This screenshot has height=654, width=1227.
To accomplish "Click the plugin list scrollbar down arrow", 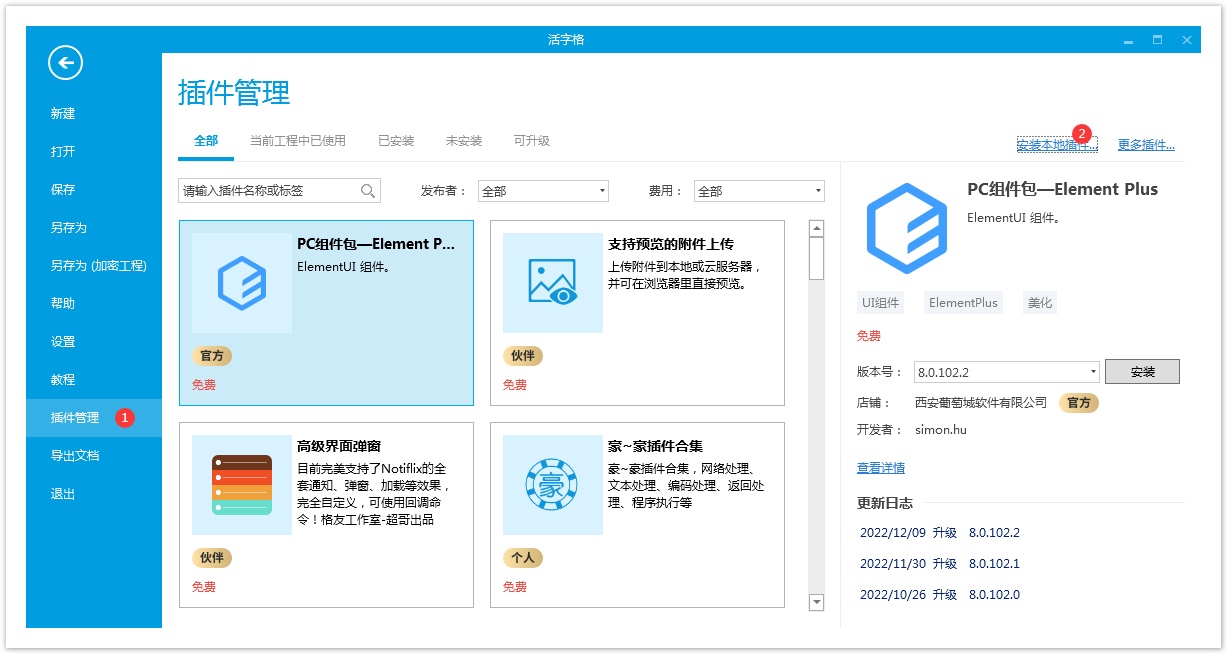I will coord(817,602).
